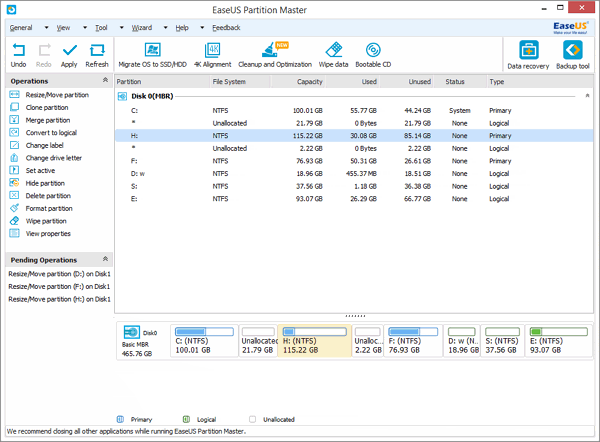
Task: Select the S: partition row
Action: 354,186
